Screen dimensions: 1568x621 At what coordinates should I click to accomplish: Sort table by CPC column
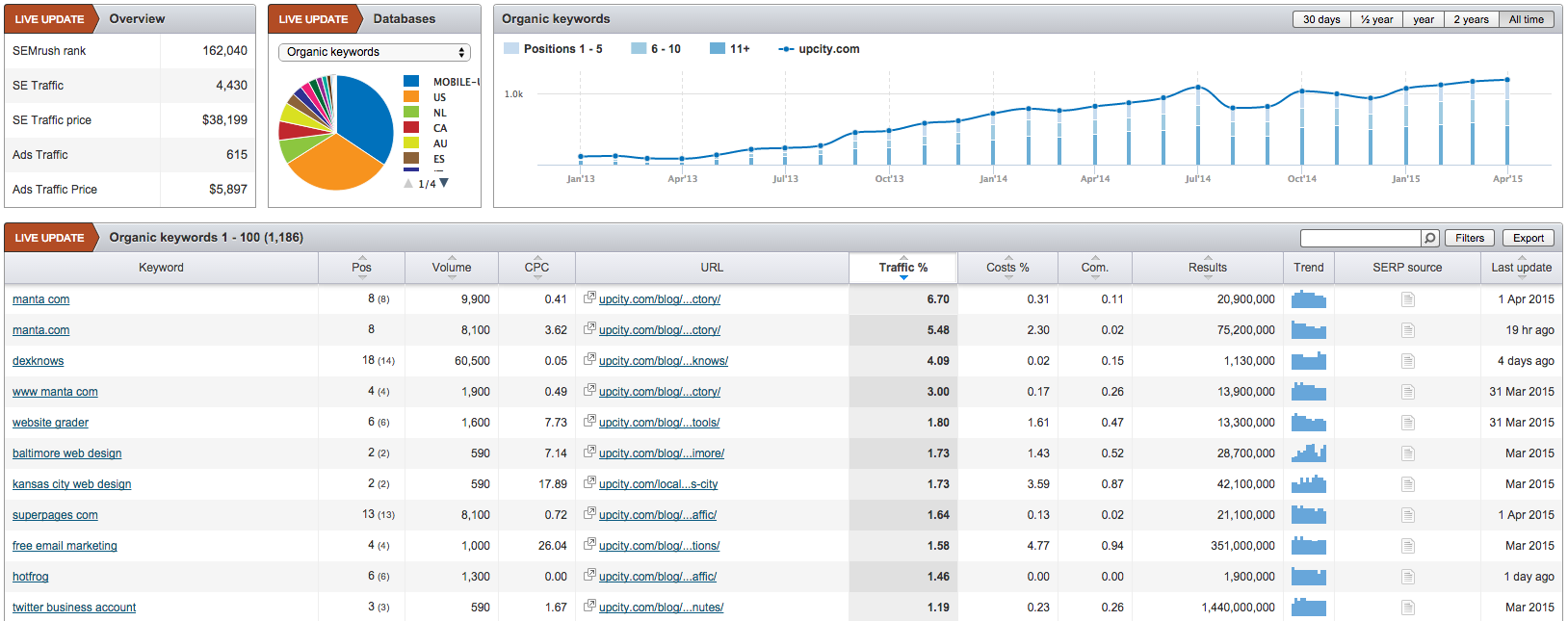(536, 268)
